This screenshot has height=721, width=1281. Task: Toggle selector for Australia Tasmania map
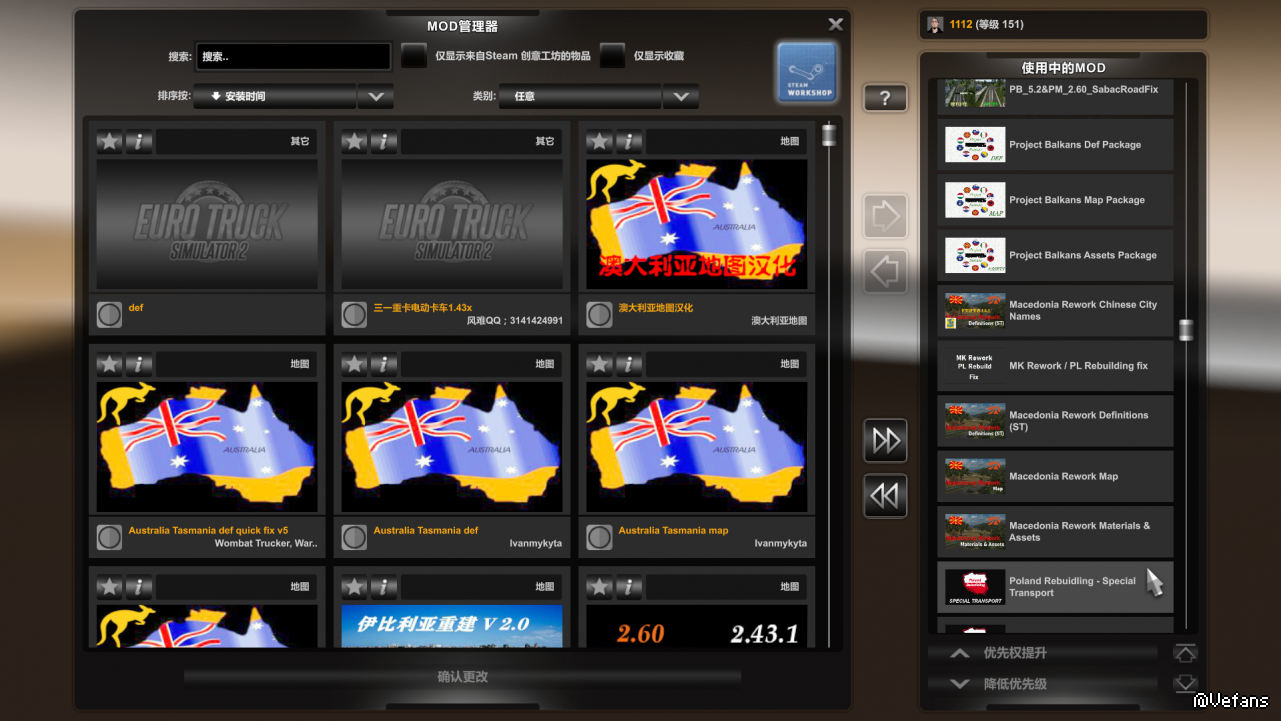pos(599,537)
